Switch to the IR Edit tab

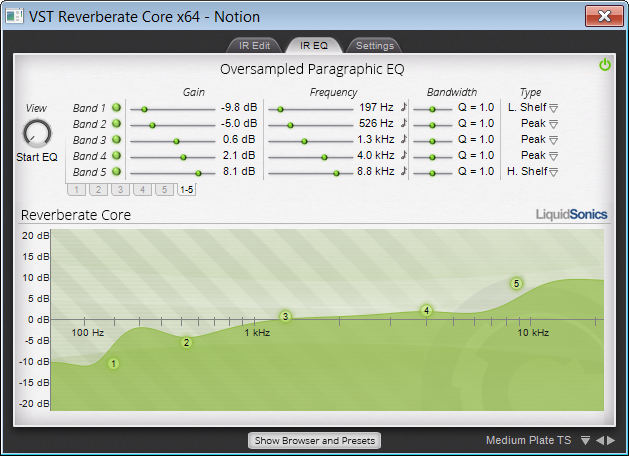[x=254, y=46]
